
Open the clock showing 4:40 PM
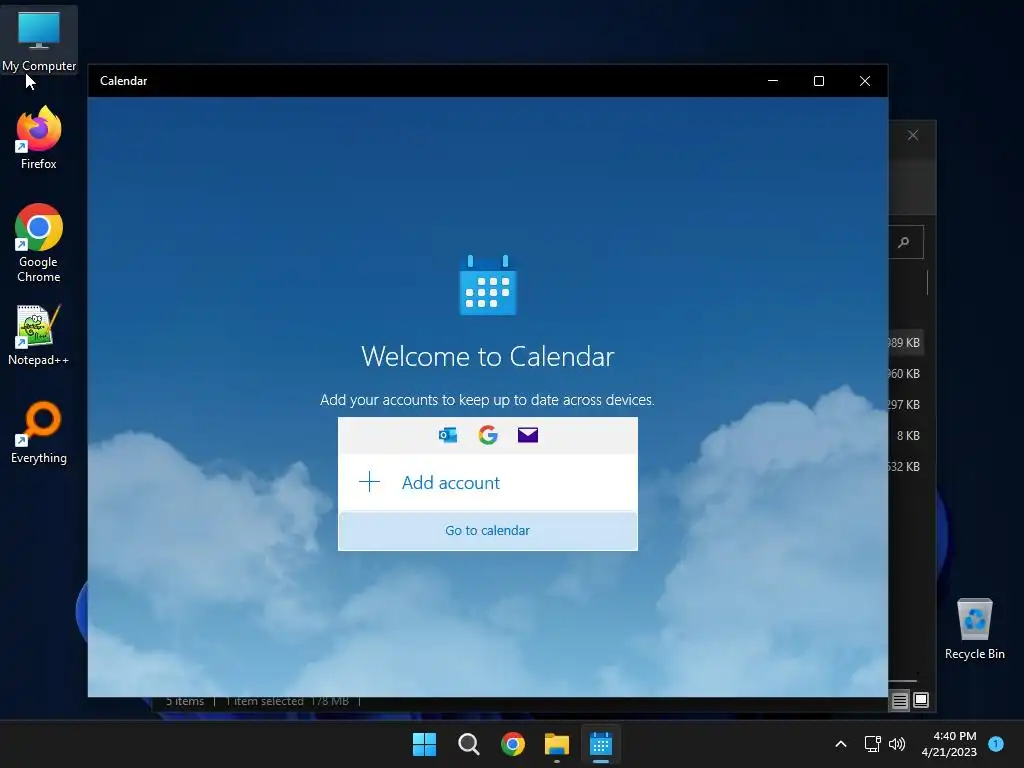tap(949, 744)
